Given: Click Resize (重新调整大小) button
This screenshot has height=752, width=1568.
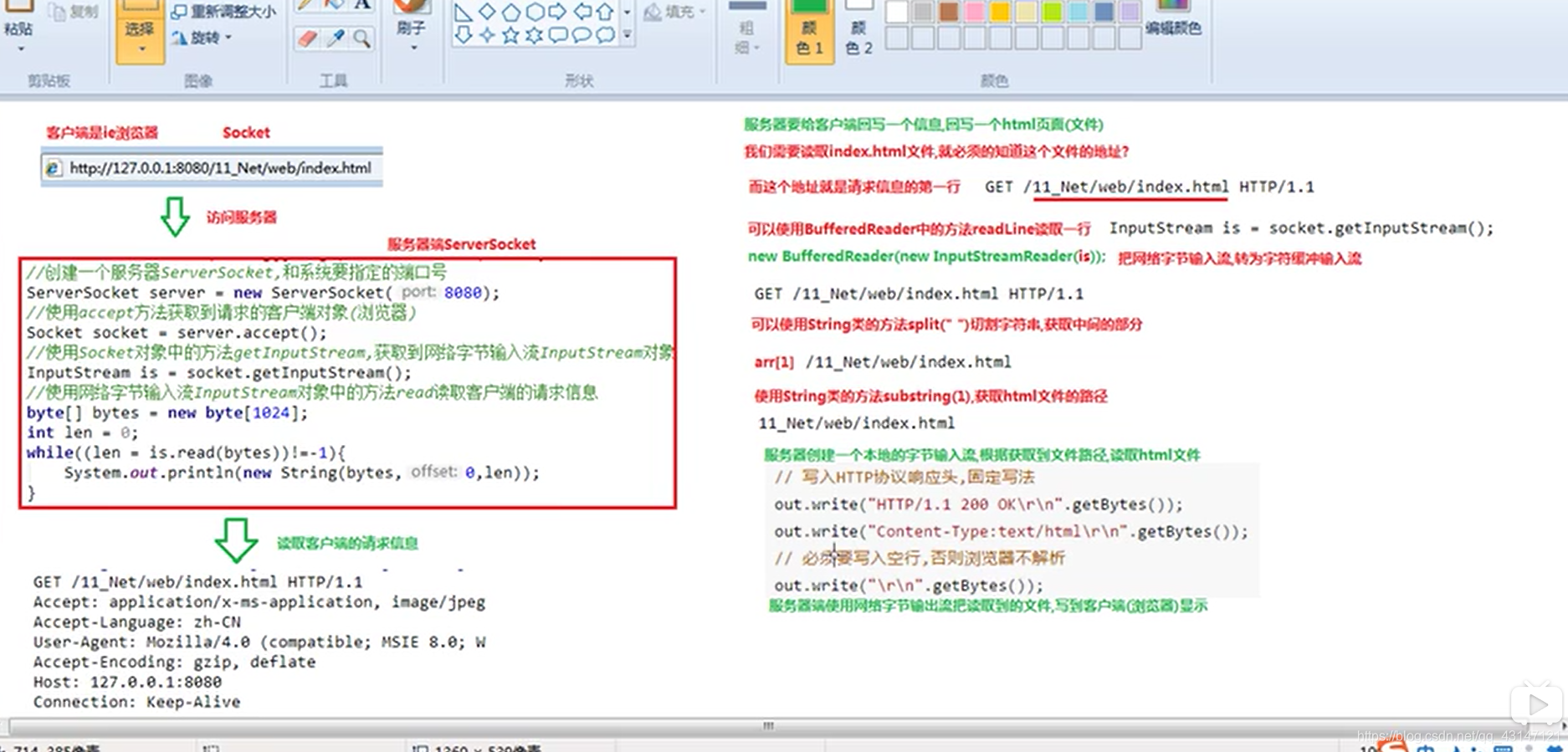Looking at the screenshot, I should (x=223, y=12).
